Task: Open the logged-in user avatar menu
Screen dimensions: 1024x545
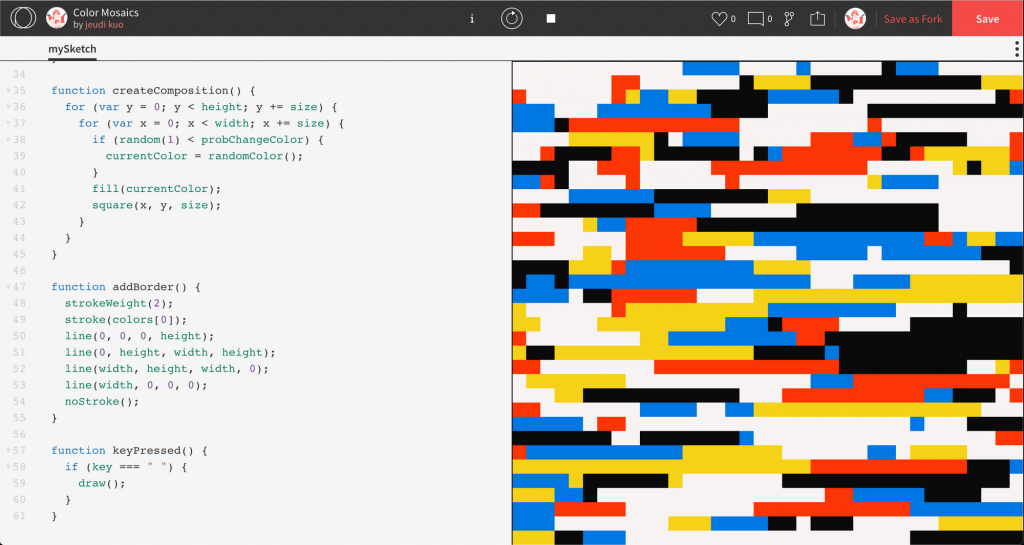Action: (855, 18)
